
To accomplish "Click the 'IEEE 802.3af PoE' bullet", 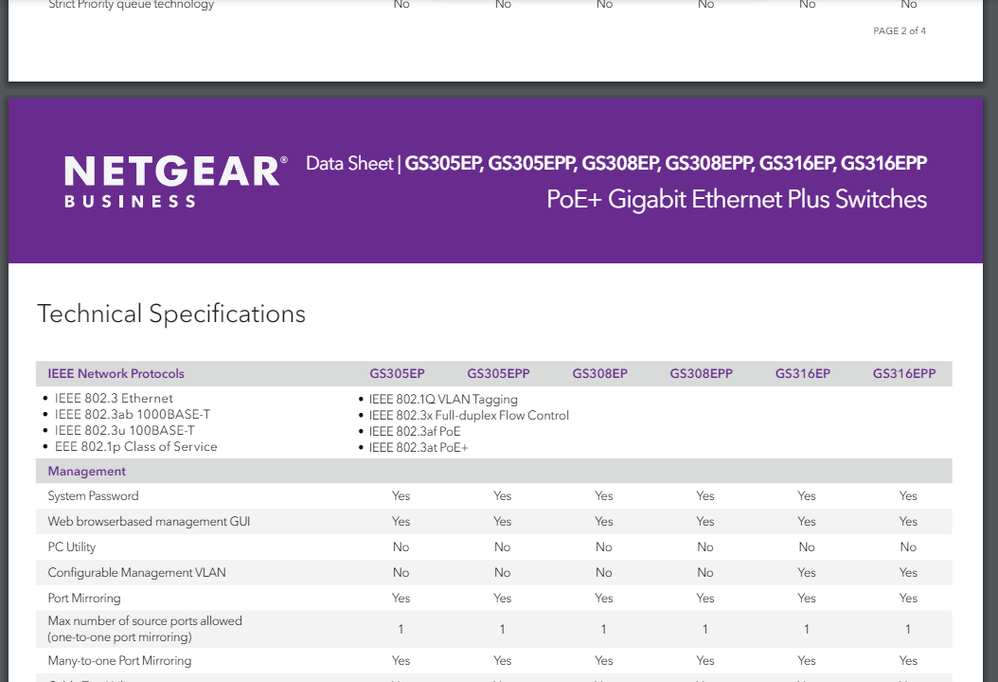I will point(414,431).
